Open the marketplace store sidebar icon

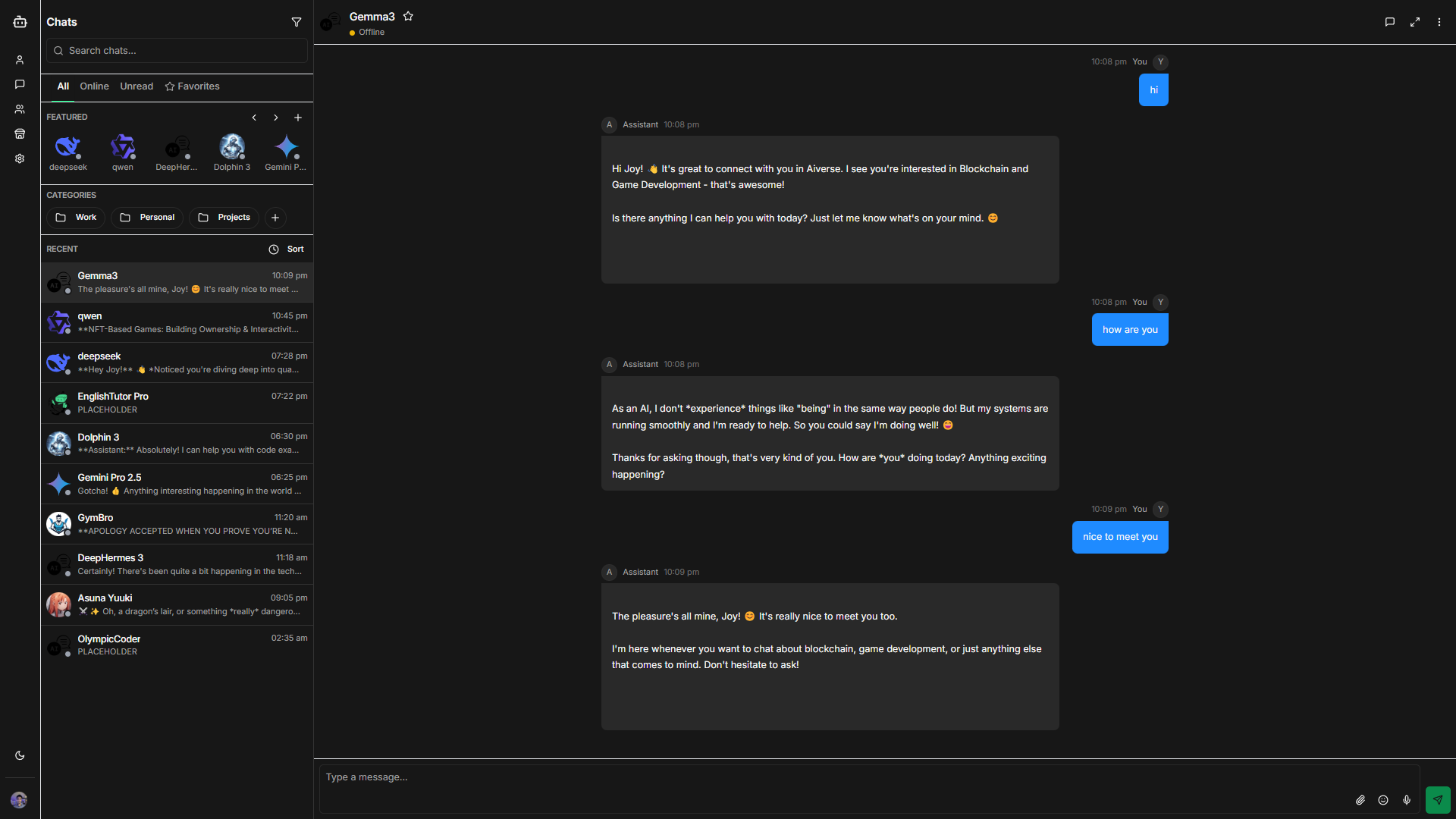coord(20,134)
